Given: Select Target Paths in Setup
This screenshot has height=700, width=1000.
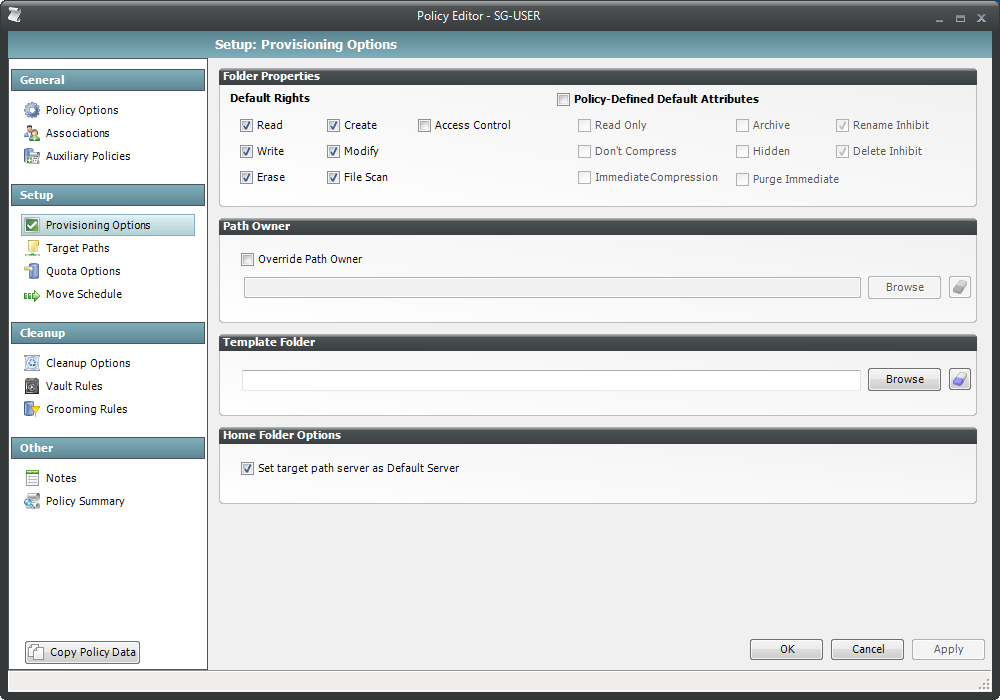Looking at the screenshot, I should 77,248.
